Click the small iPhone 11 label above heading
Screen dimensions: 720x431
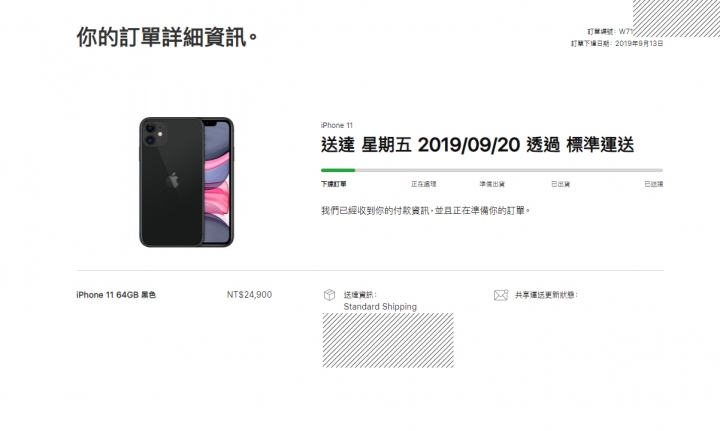click(337, 125)
